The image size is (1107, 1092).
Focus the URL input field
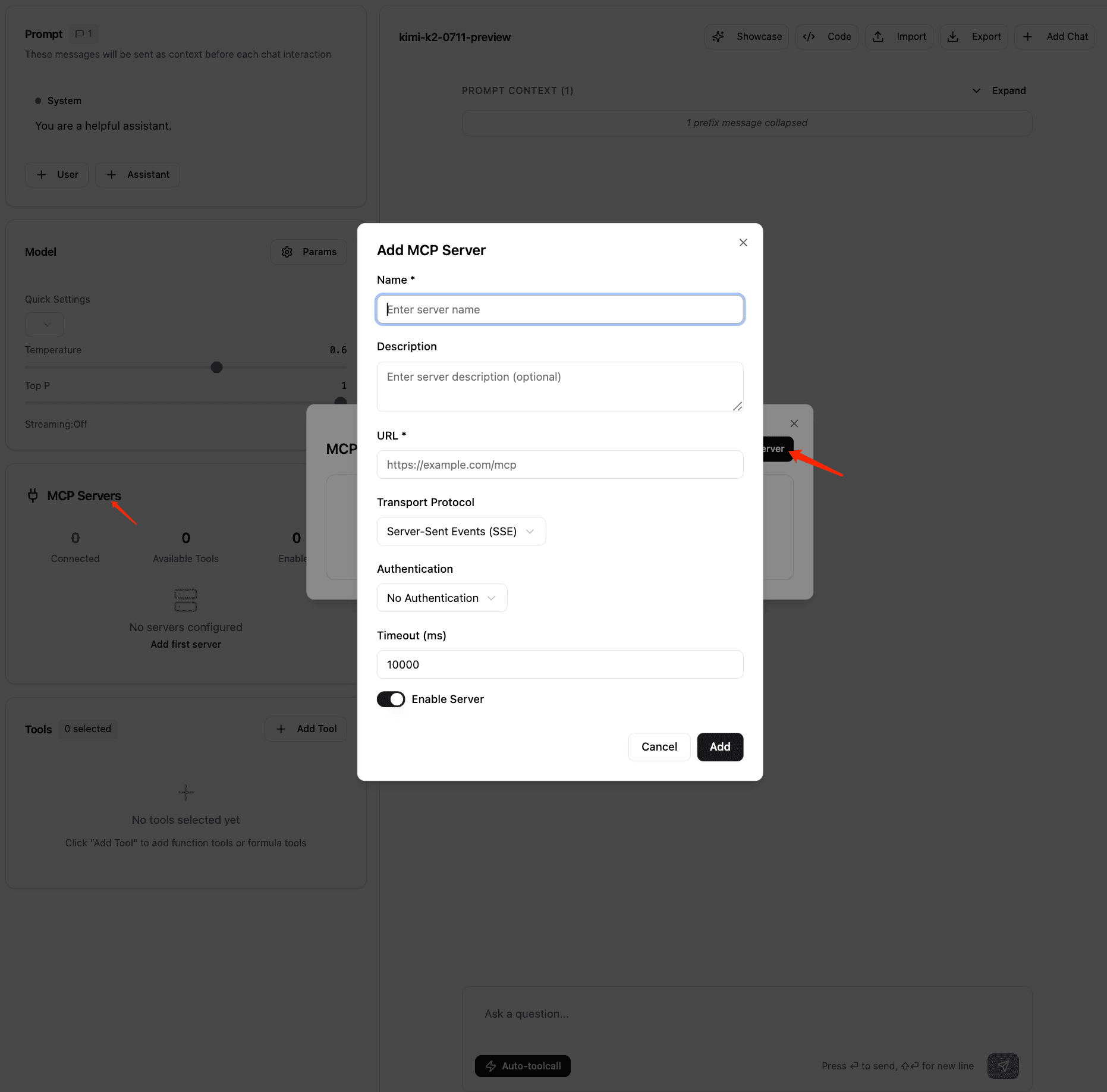pos(559,465)
